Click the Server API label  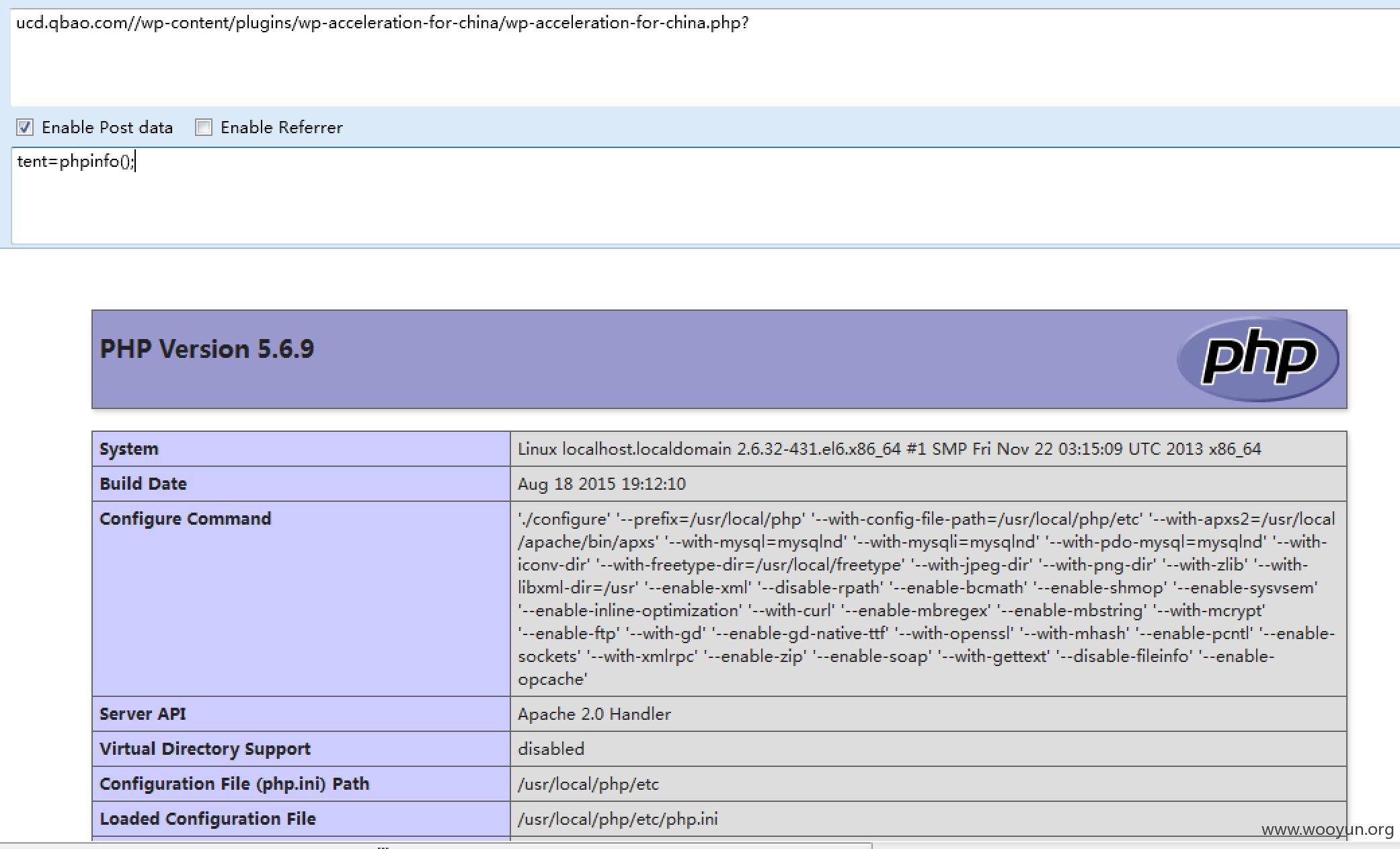coord(143,714)
